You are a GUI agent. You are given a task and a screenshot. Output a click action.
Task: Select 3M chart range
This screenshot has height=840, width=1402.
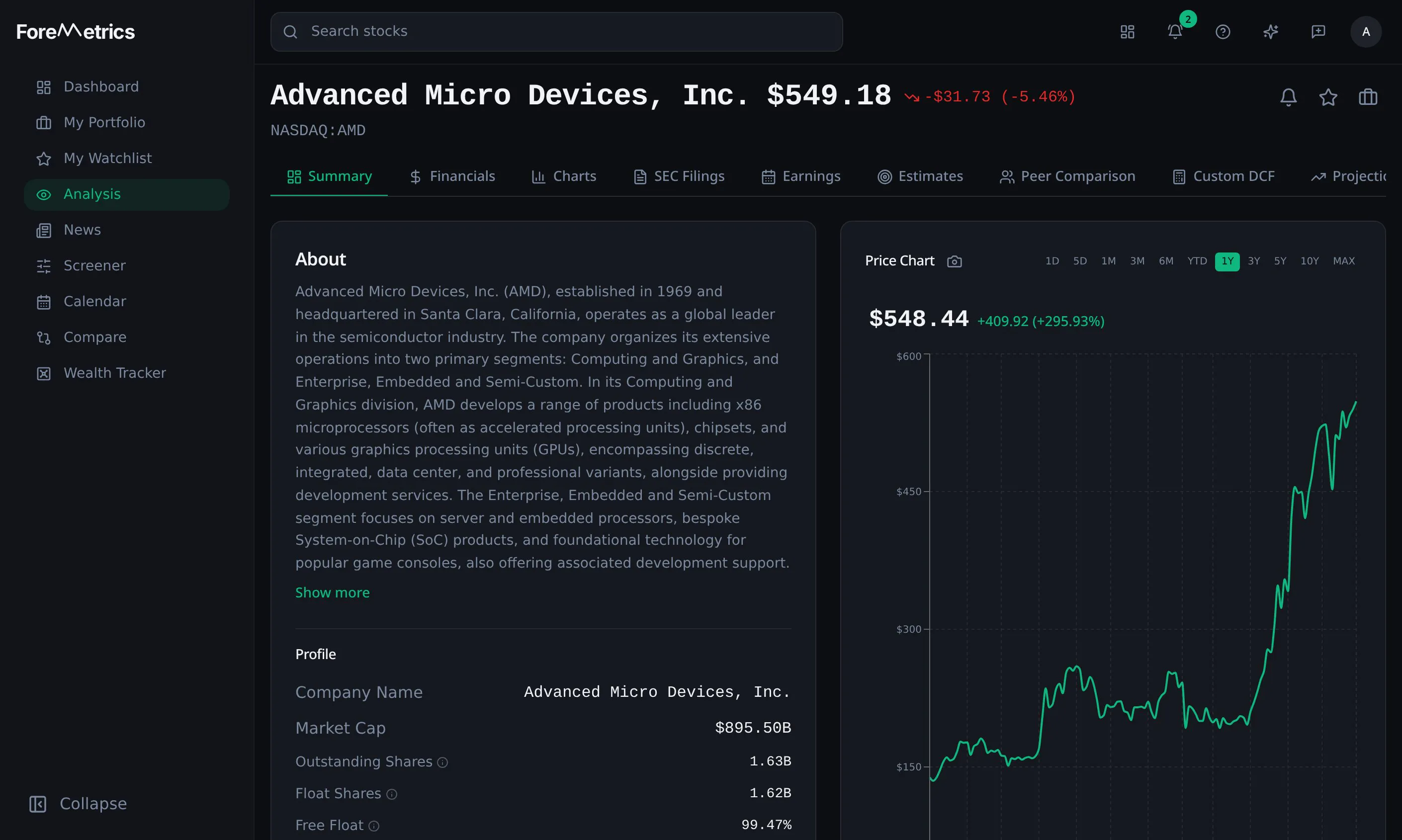[x=1137, y=261]
